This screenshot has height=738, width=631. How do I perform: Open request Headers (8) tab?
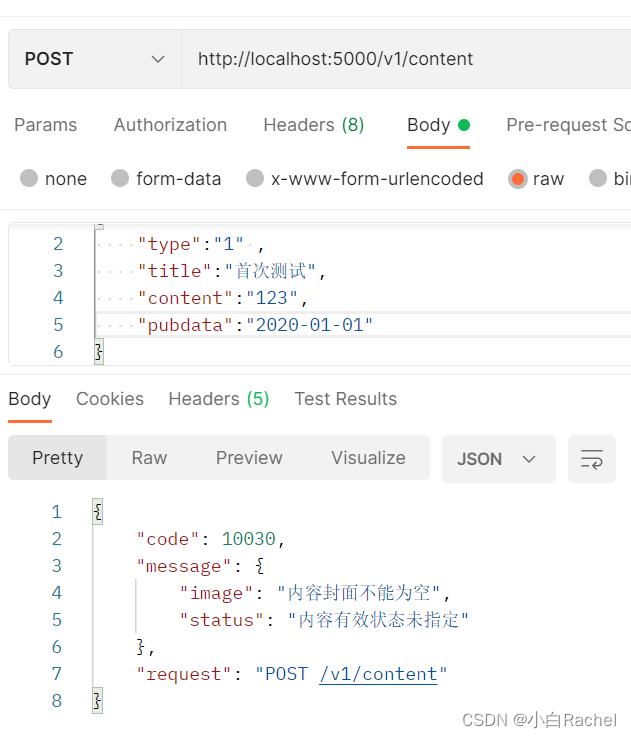(x=313, y=125)
